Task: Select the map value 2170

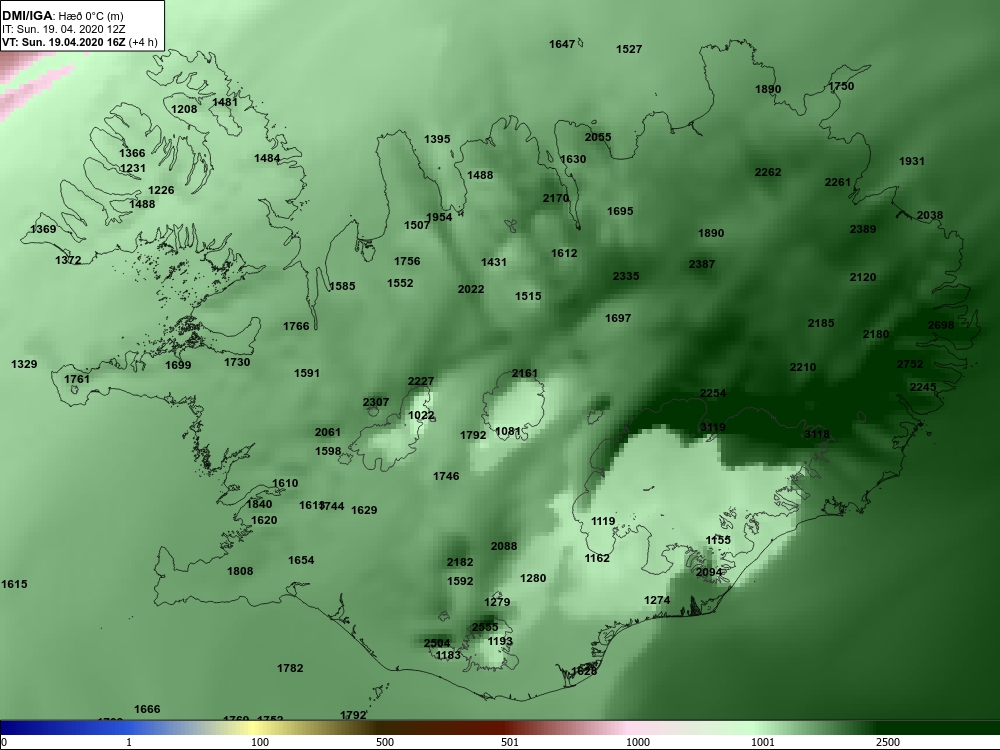Action: [555, 198]
